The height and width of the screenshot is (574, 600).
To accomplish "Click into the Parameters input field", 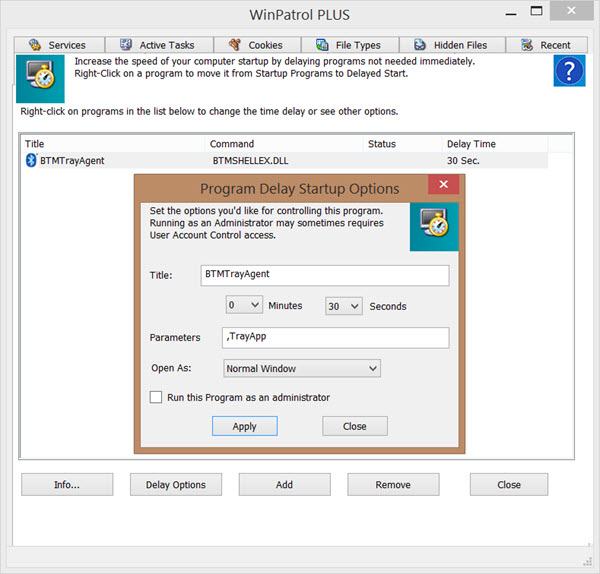I will (x=336, y=338).
